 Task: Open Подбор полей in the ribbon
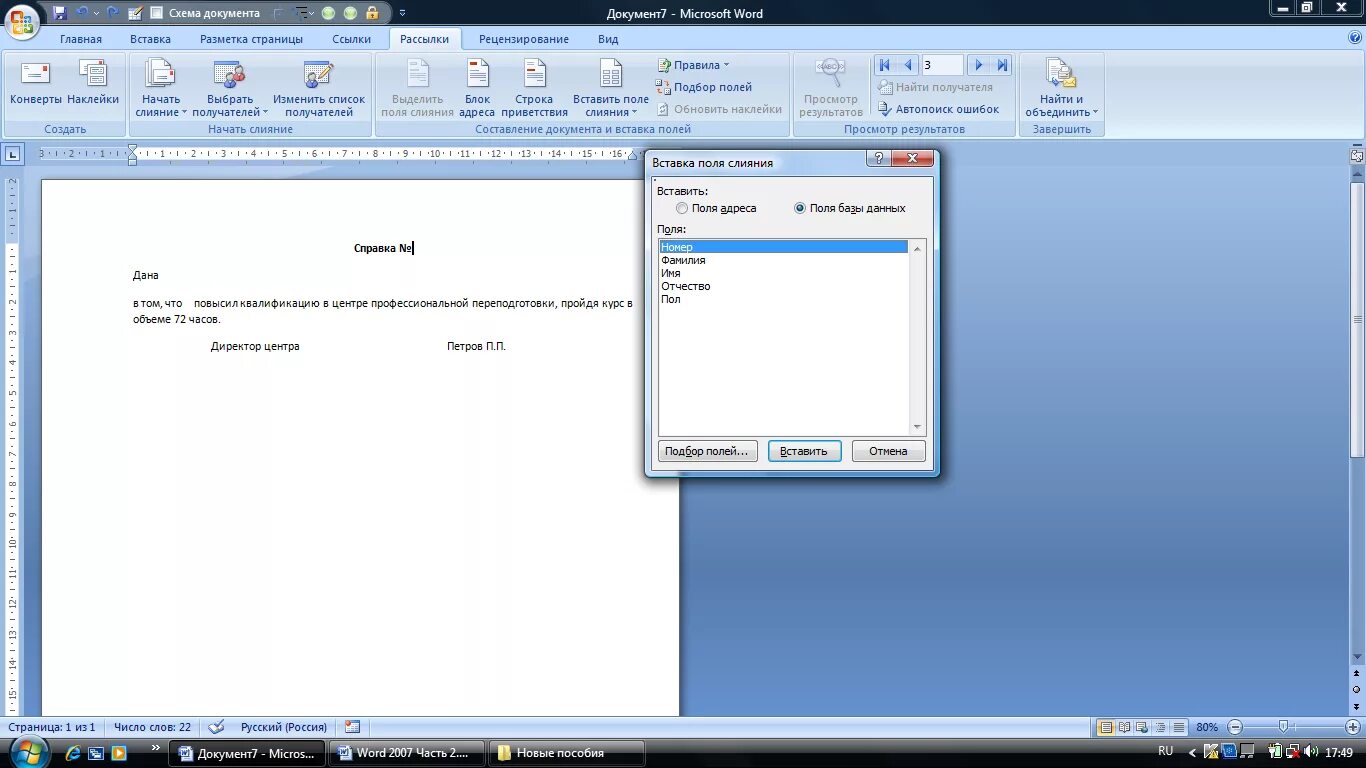[x=704, y=87]
